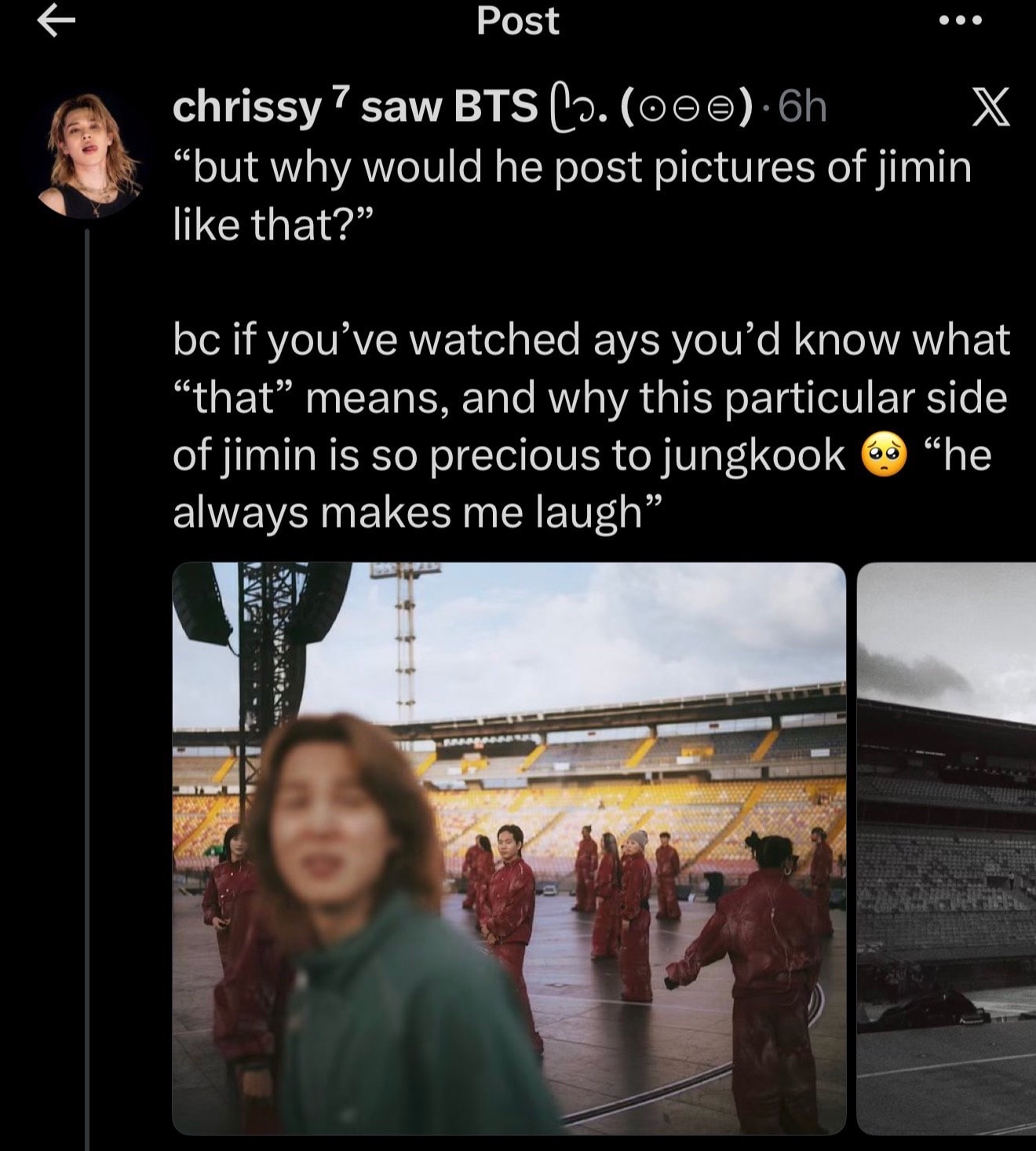Open the "chrissy" display name profile link
Image resolution: width=1036 pixels, height=1151 pixels.
pyautogui.click(x=246, y=108)
